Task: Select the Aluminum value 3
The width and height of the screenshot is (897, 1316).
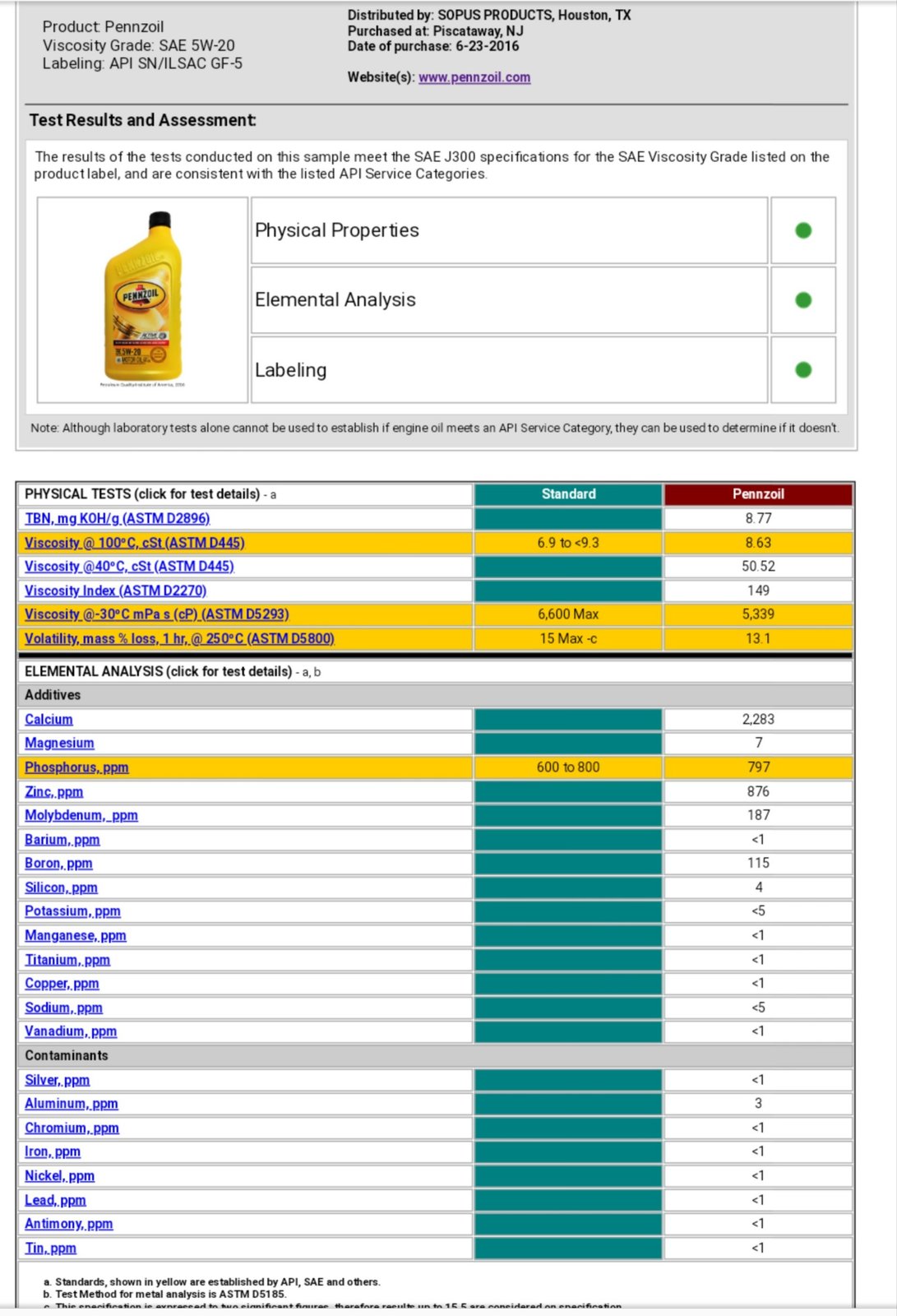Action: (758, 1104)
